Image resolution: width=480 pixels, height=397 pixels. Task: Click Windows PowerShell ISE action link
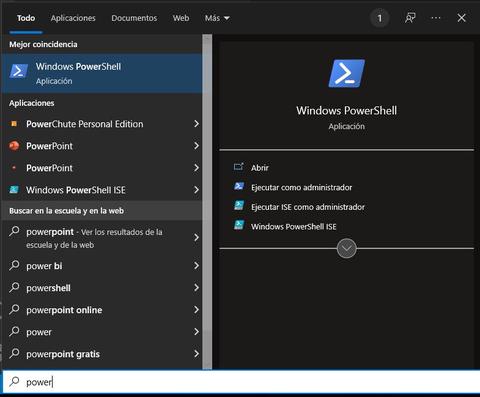293,227
